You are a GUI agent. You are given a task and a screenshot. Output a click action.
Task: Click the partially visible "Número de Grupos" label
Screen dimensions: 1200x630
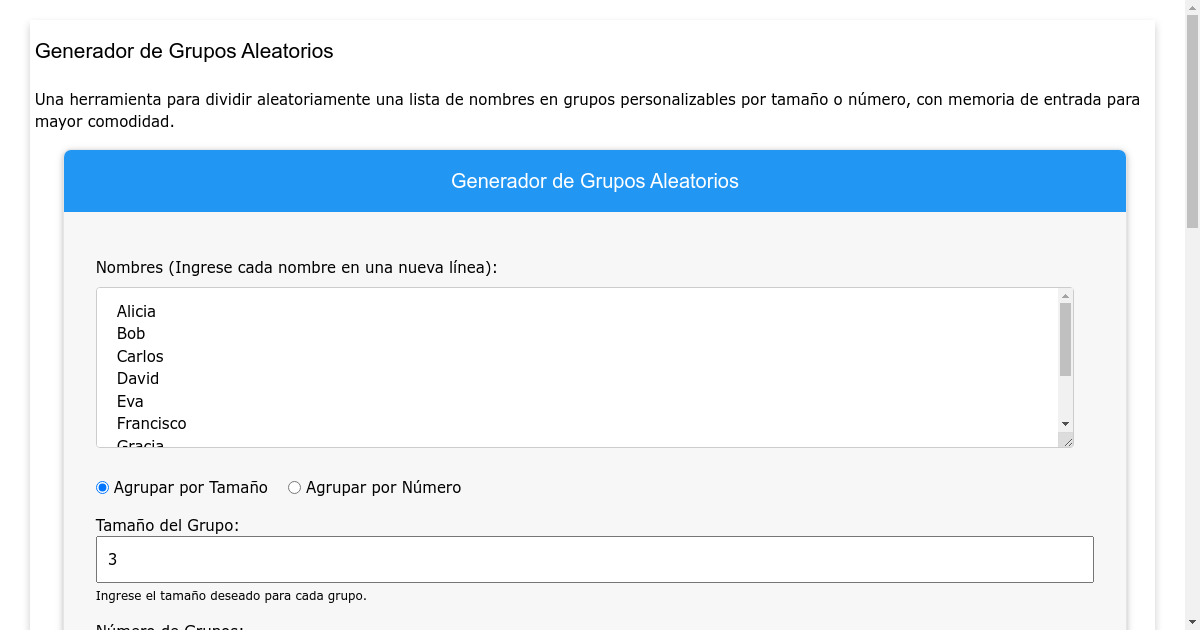click(169, 626)
